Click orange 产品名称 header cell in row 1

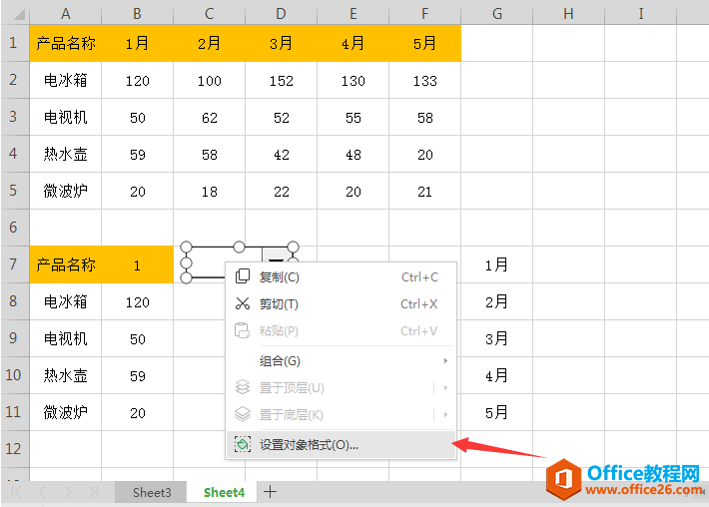point(65,44)
